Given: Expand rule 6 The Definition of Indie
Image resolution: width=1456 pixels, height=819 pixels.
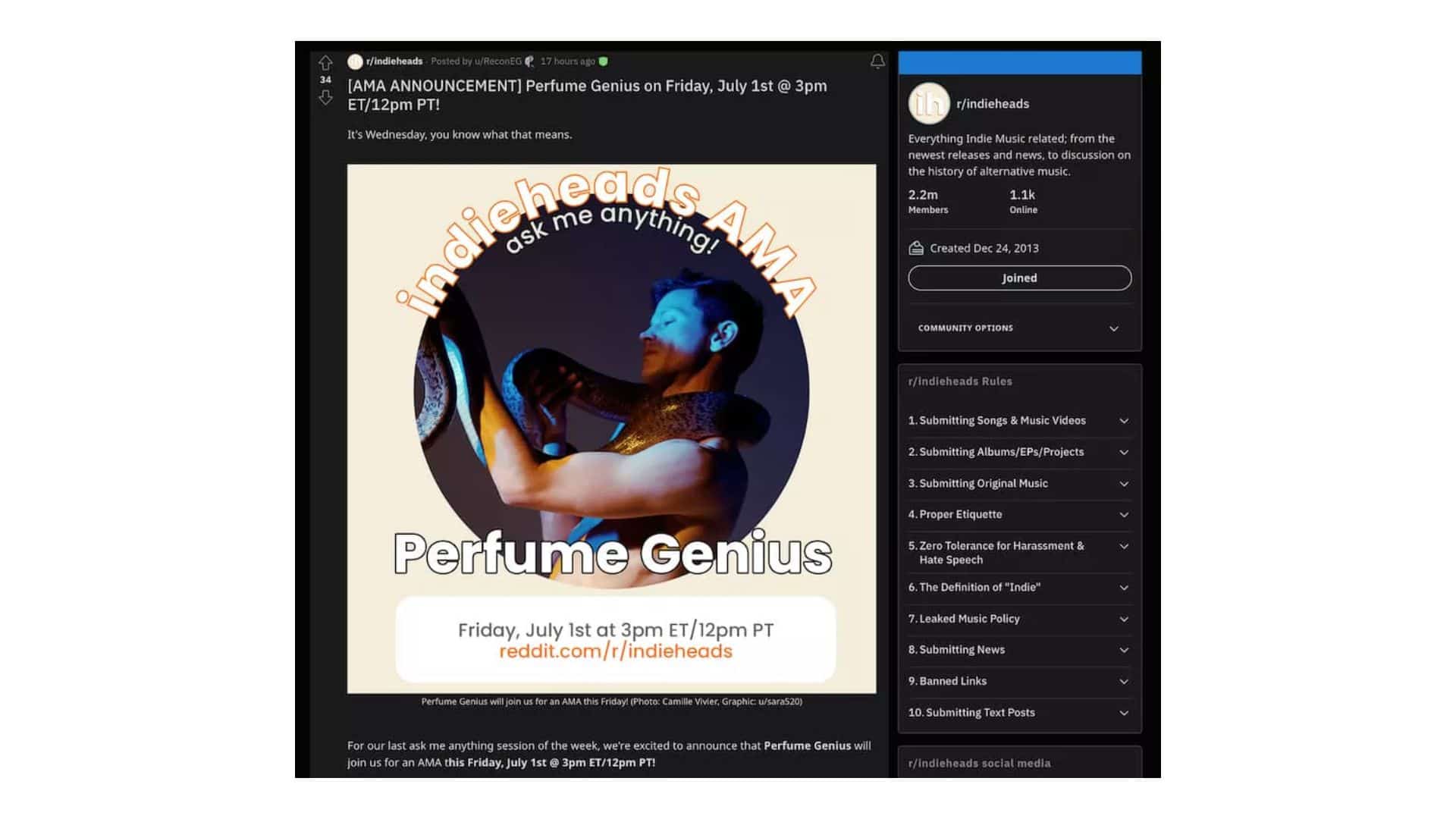Looking at the screenshot, I should pos(1020,588).
